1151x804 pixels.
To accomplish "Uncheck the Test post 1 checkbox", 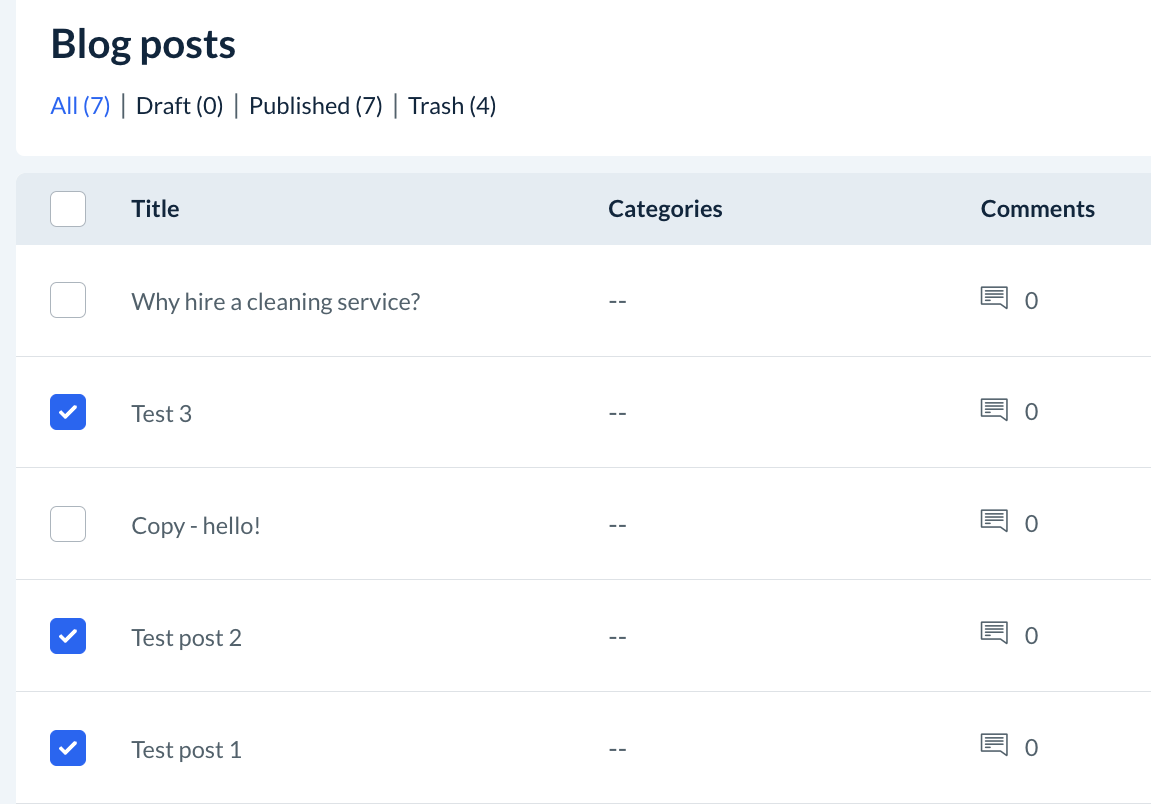I will pyautogui.click(x=68, y=748).
